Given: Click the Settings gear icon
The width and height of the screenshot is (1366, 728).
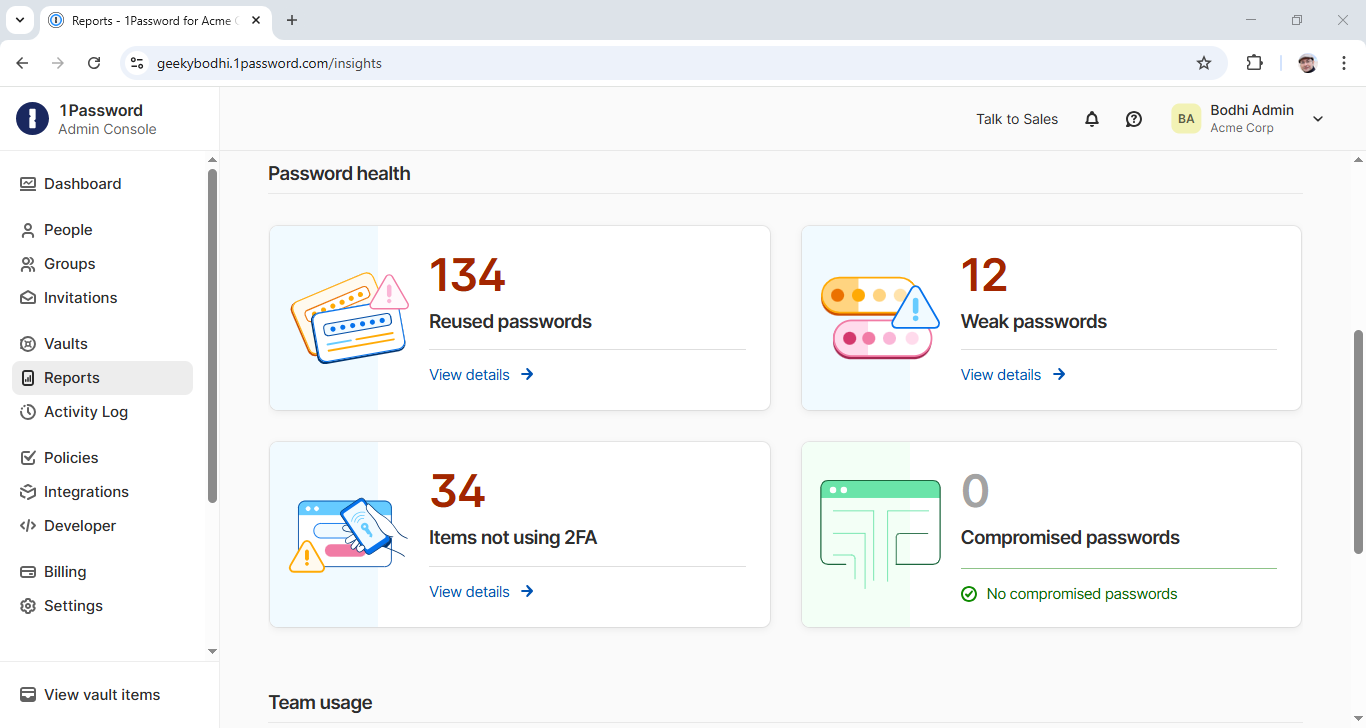Looking at the screenshot, I should point(28,606).
